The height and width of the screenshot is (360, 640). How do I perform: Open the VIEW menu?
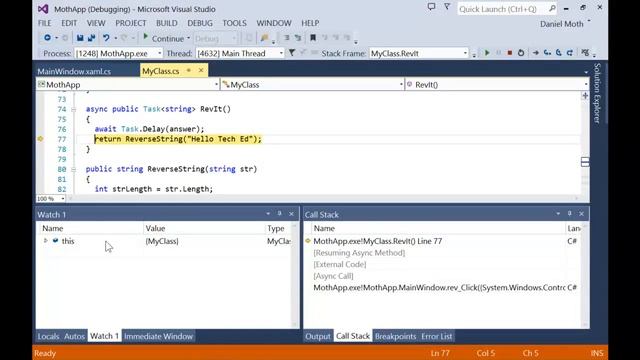pyautogui.click(x=96, y=23)
